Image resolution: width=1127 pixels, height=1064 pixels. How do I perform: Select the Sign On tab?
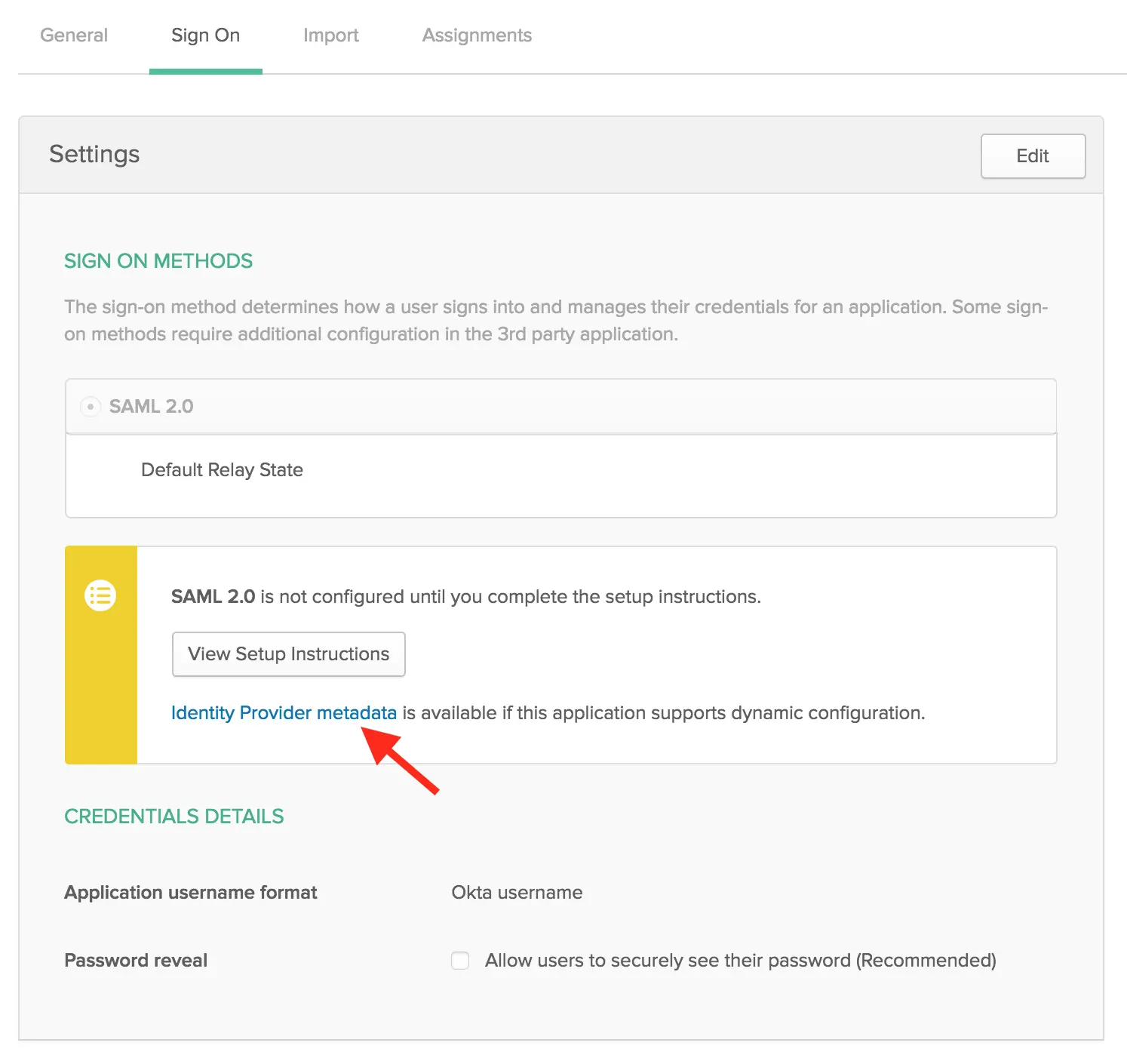point(205,35)
